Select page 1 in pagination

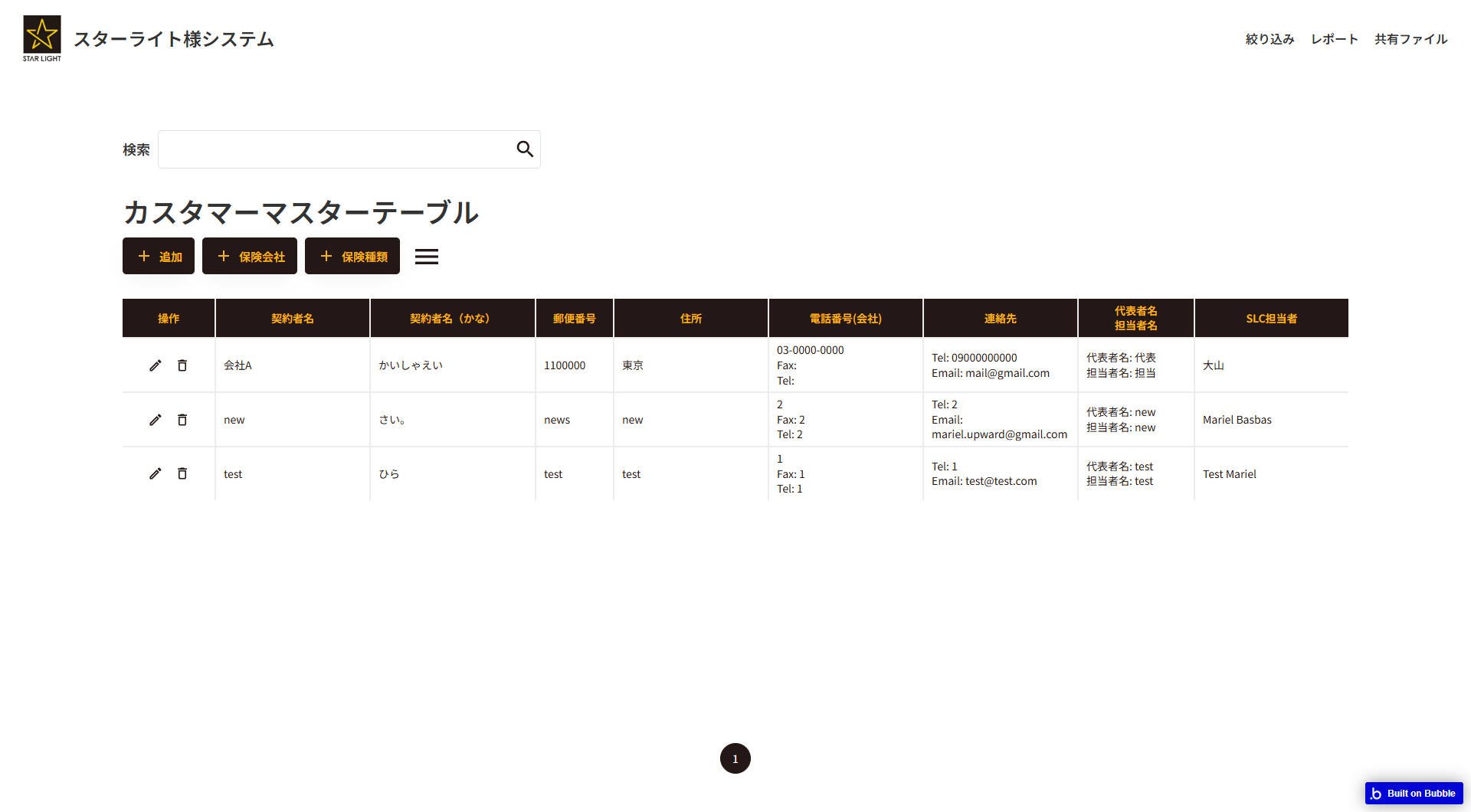(x=735, y=758)
